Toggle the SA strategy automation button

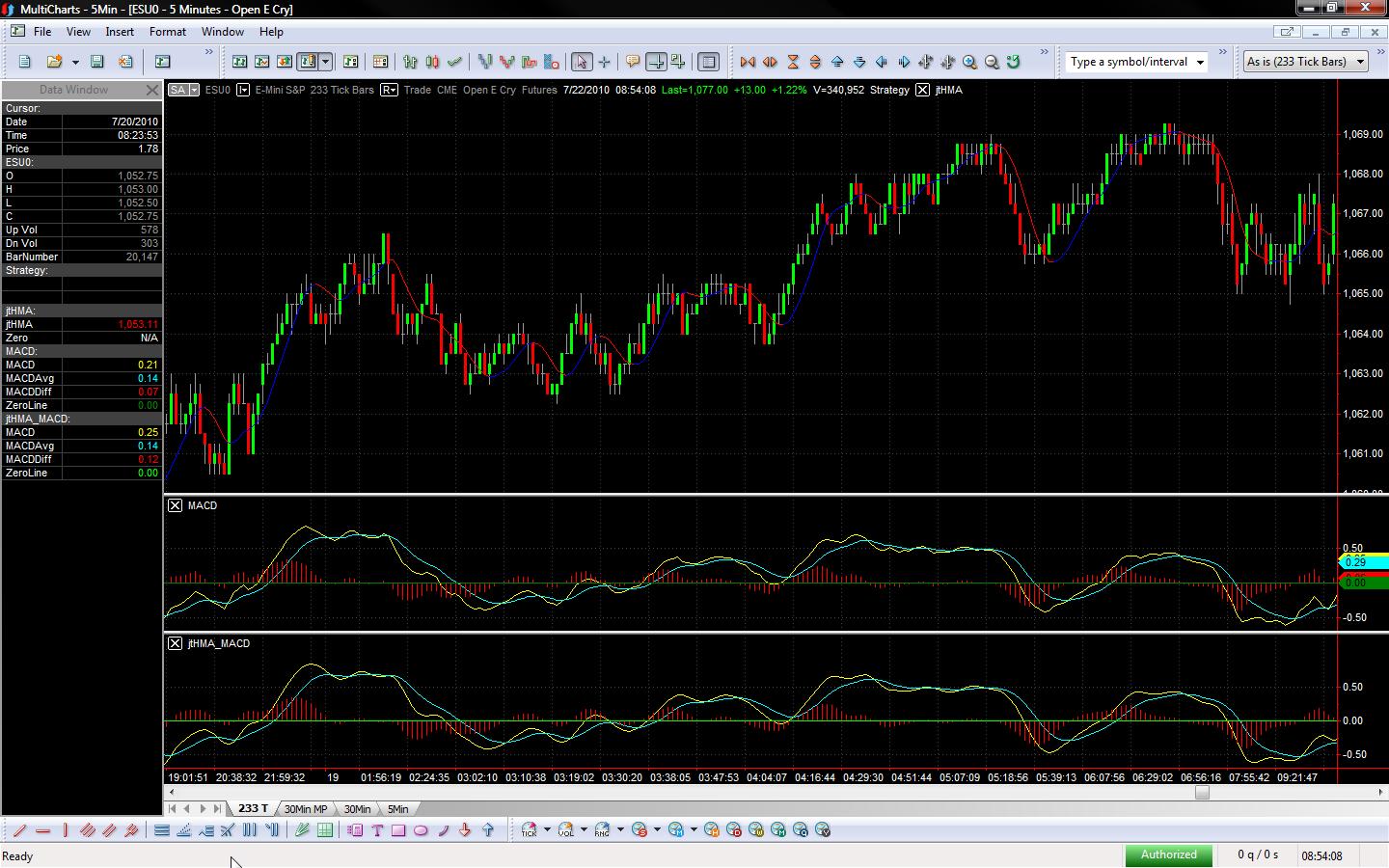tap(182, 90)
